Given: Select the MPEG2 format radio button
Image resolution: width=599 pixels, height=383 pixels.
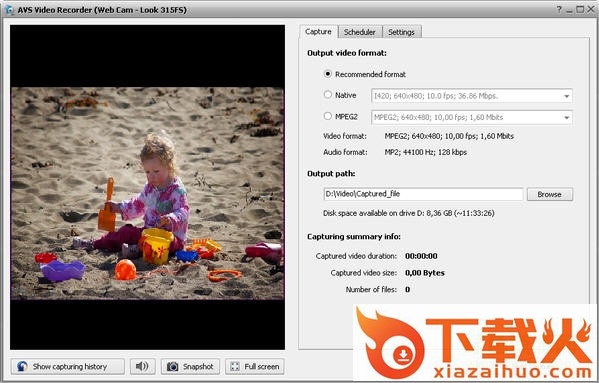Looking at the screenshot, I should (327, 116).
